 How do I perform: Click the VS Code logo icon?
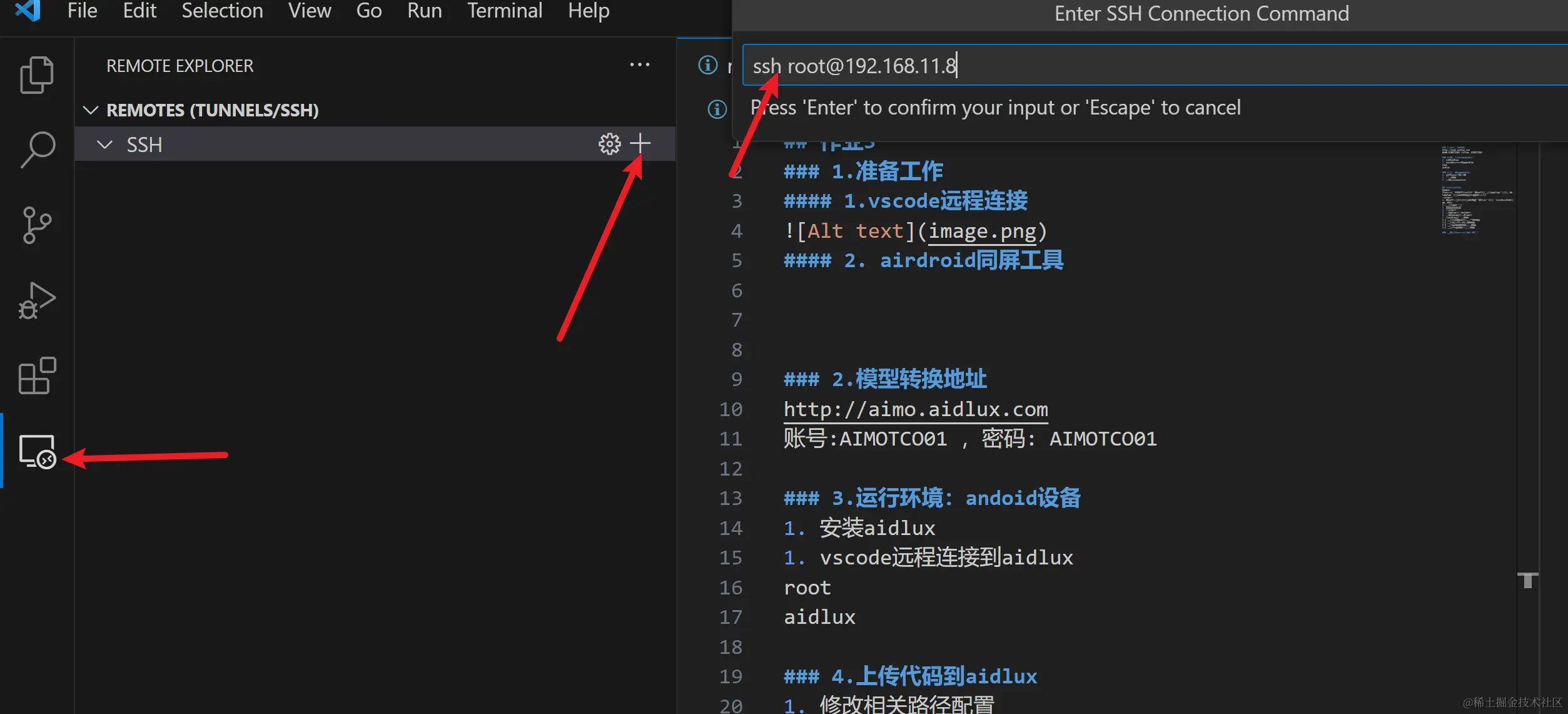pyautogui.click(x=28, y=11)
